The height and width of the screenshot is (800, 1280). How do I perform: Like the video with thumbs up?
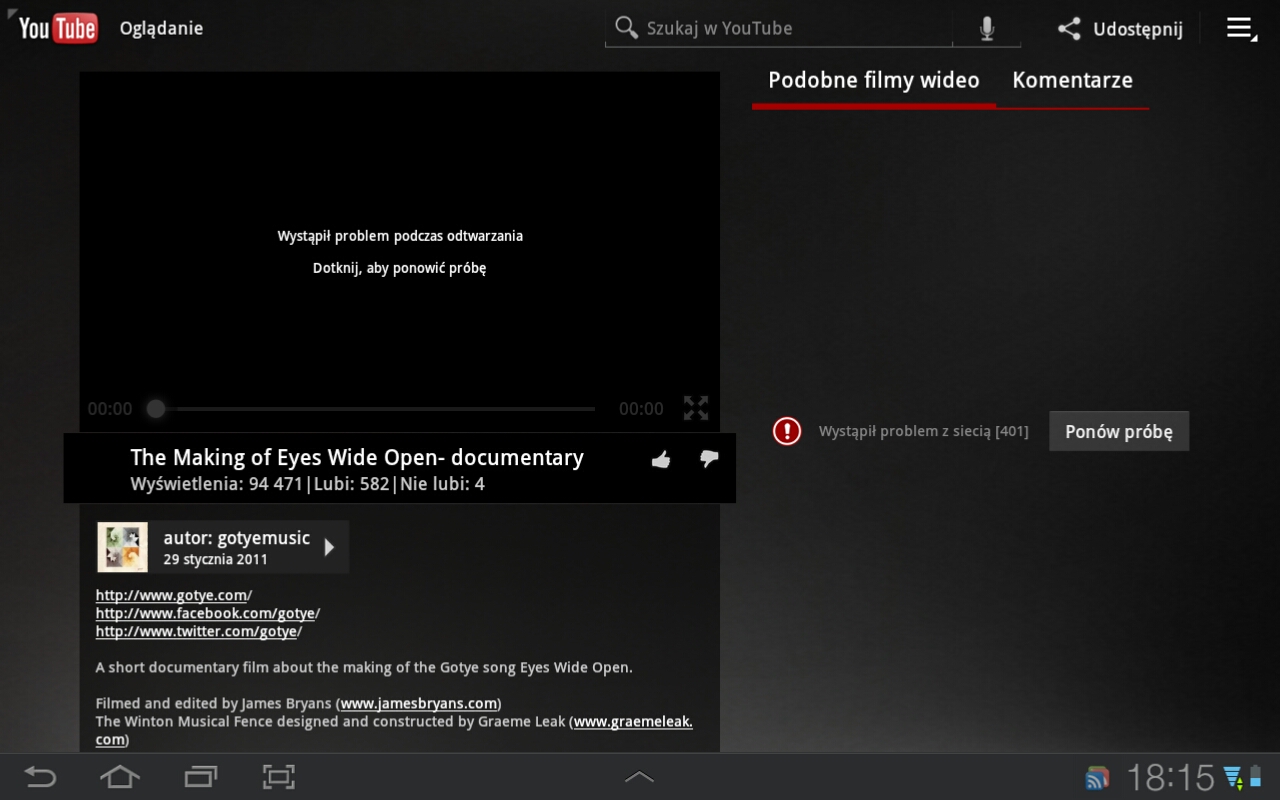[661, 459]
